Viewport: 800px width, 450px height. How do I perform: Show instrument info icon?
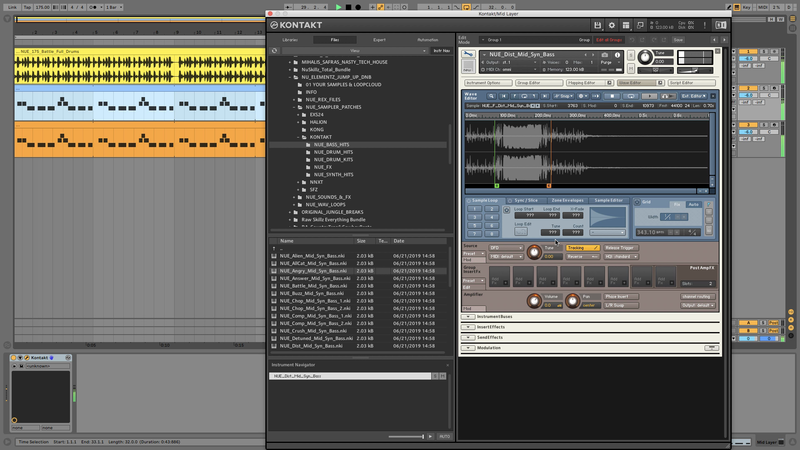[617, 55]
